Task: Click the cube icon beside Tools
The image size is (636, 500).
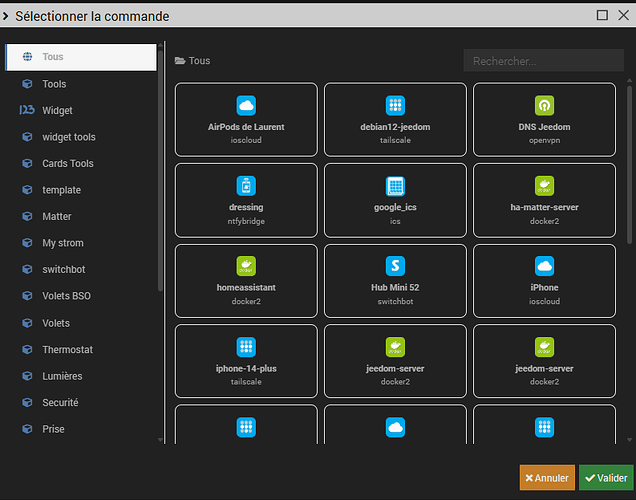Action: pyautogui.click(x=27, y=84)
